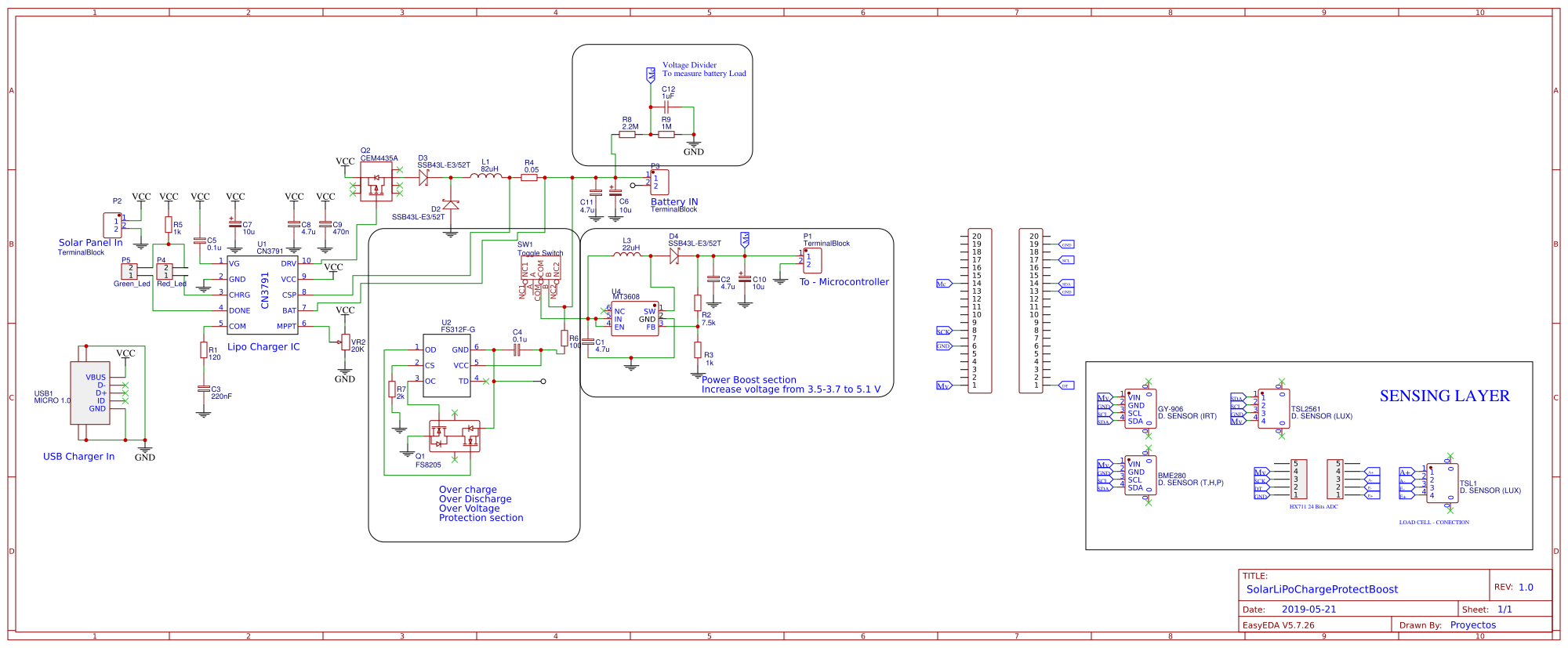Viewport: 1568px width, 648px height.
Task: Click the SW1 Toggle Switch component
Action: (540, 270)
